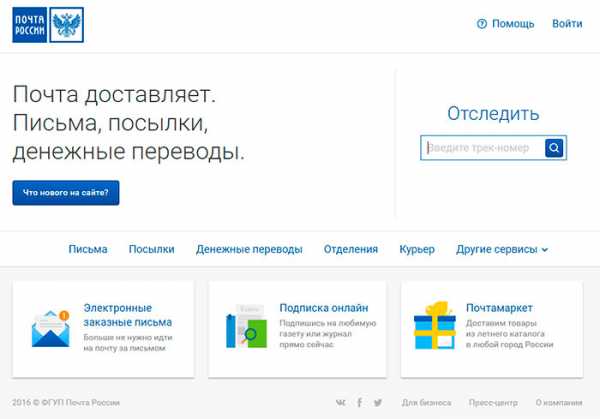
Task: Open Электронные заказные письма link
Action: coord(127,315)
